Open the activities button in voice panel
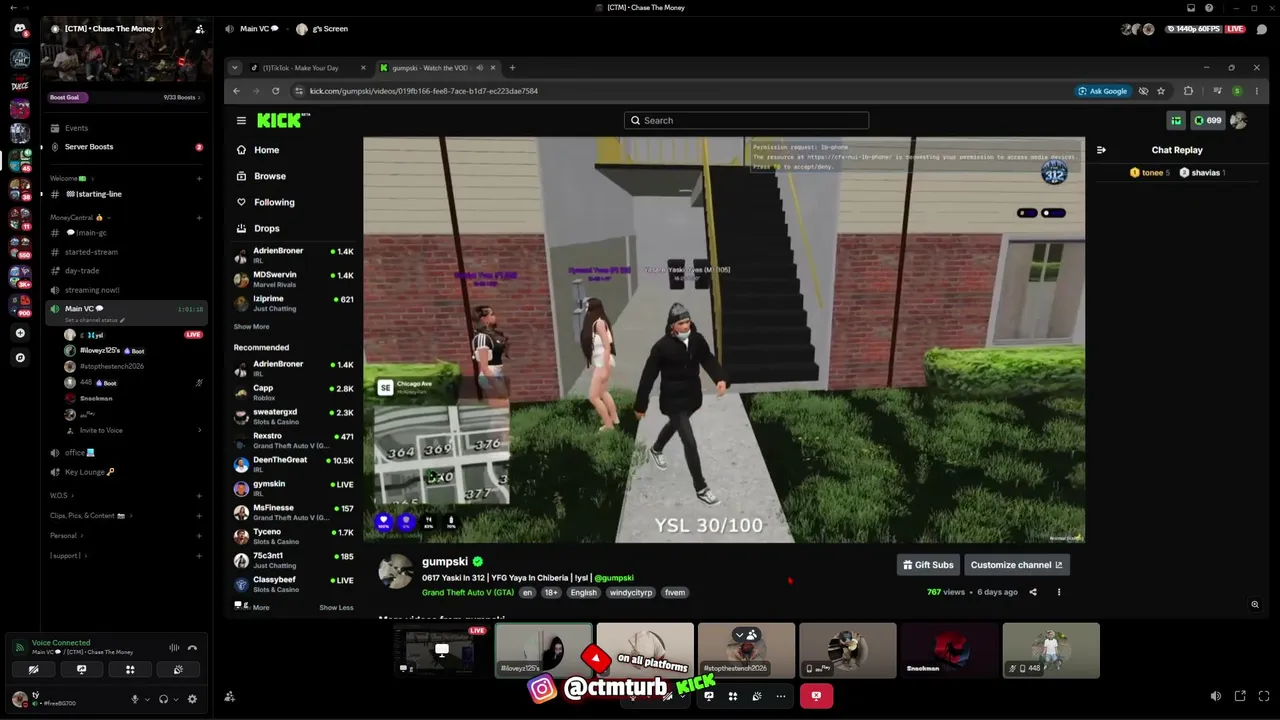Image resolution: width=1280 pixels, height=720 pixels. coord(130,670)
